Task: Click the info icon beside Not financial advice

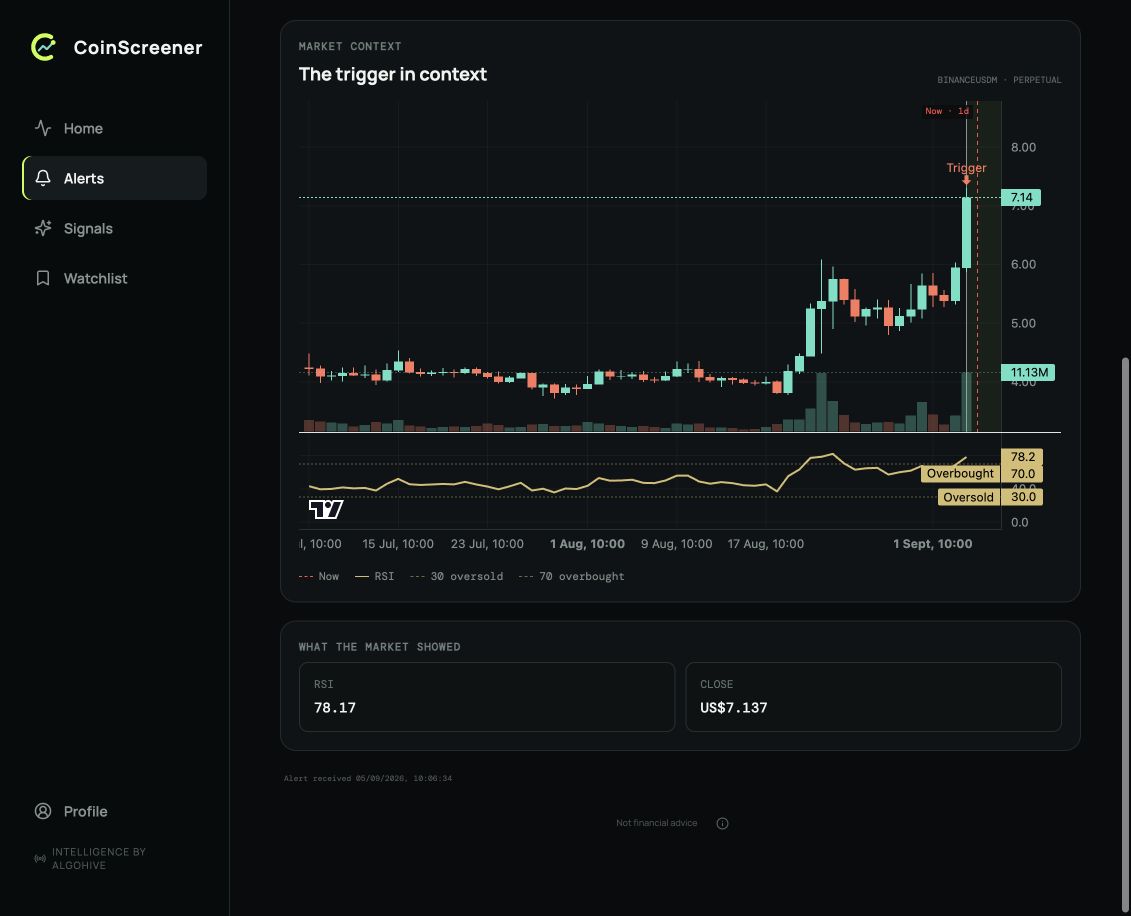Action: coord(722,823)
